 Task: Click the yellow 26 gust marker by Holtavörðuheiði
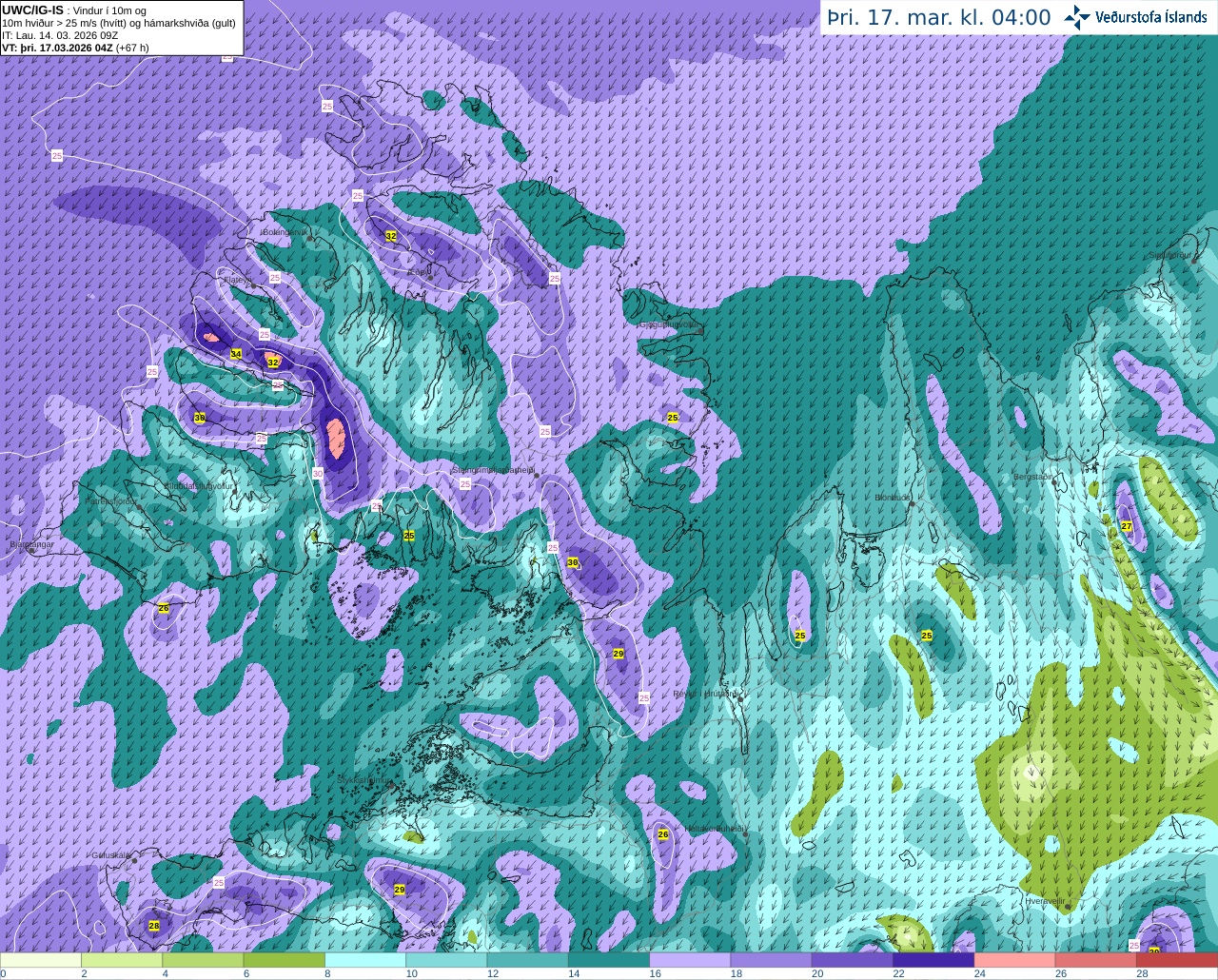click(x=663, y=834)
